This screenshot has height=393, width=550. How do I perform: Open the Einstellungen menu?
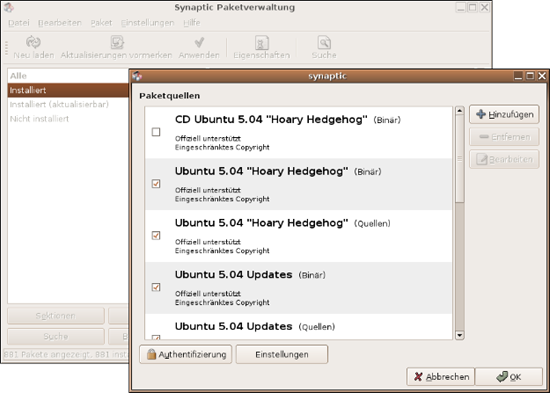(147, 23)
